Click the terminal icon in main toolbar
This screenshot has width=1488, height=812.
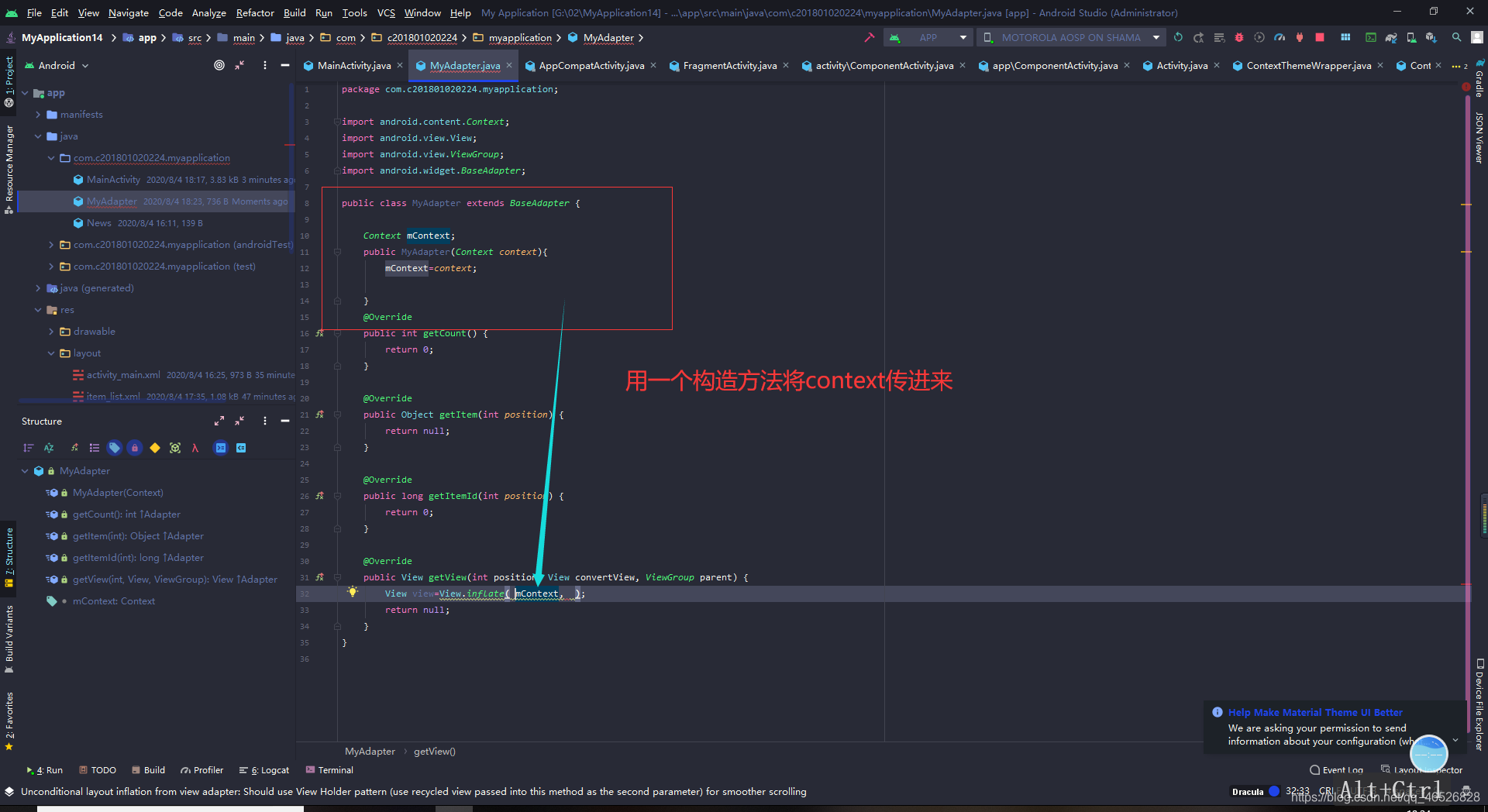[1371, 37]
